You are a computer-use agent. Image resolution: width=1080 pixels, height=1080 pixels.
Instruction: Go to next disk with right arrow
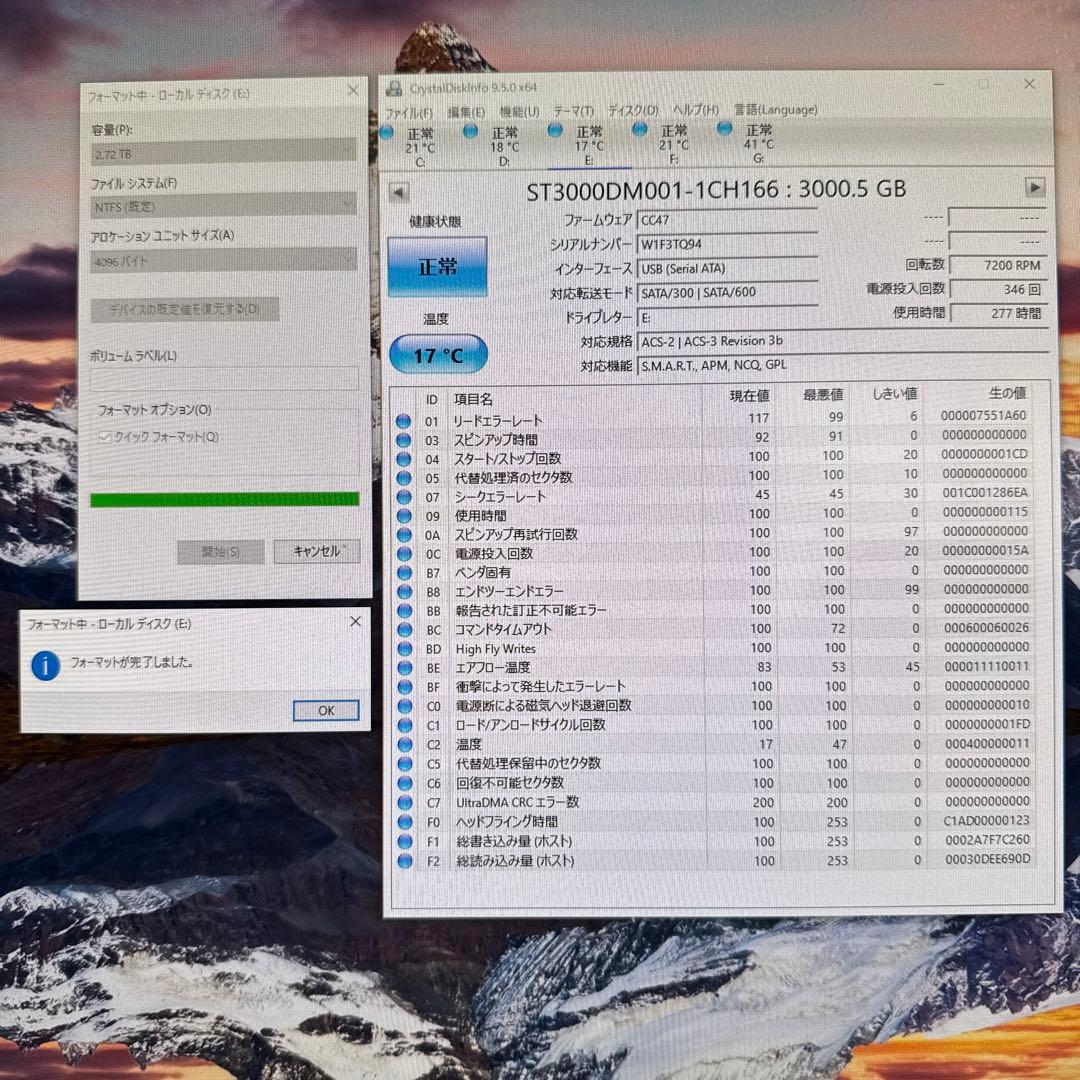(x=1035, y=187)
